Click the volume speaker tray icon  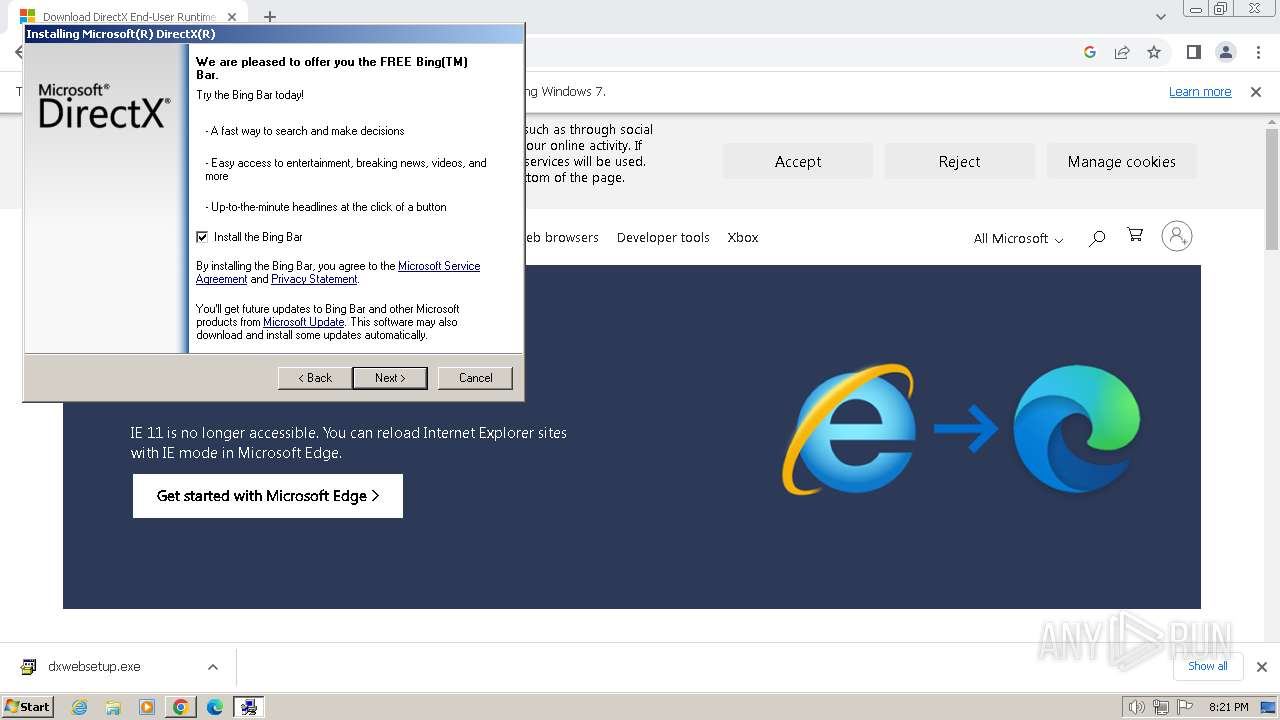[x=1136, y=707]
